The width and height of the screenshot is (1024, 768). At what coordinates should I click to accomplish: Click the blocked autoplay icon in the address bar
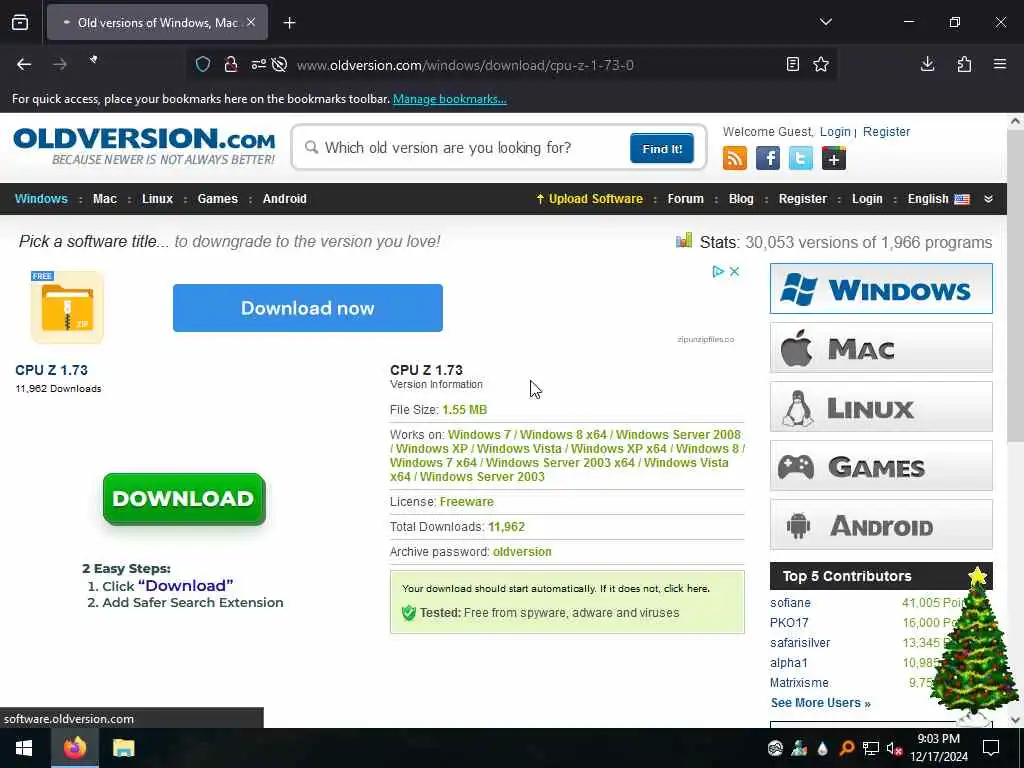(280, 64)
